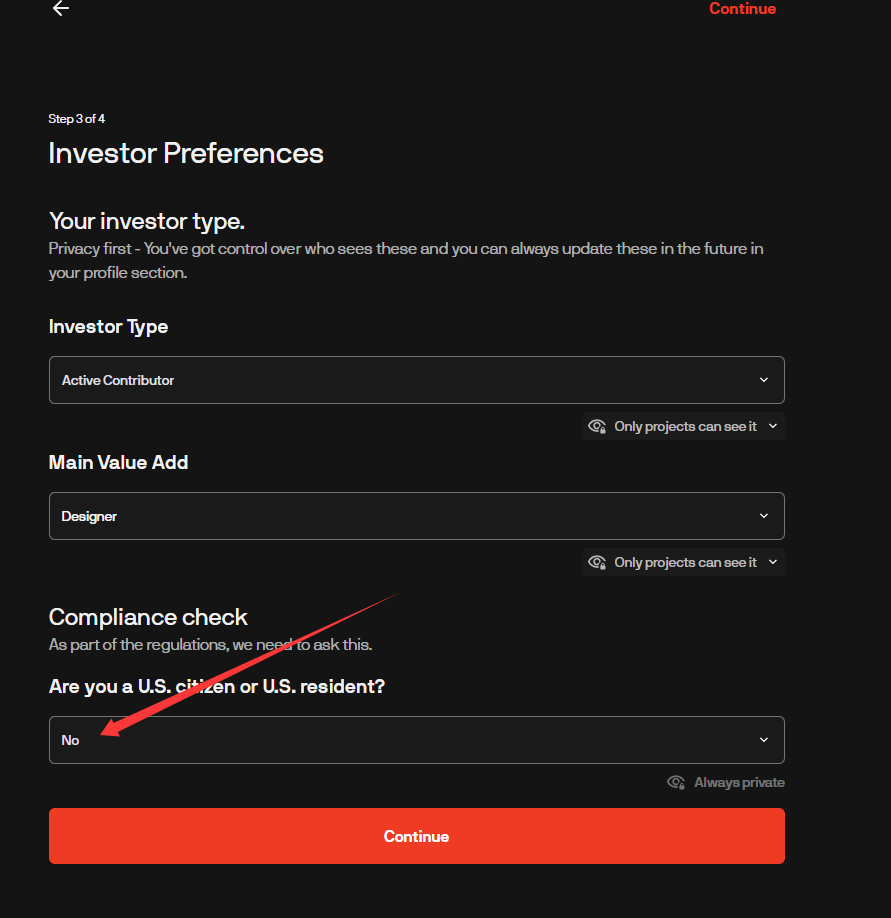Image resolution: width=891 pixels, height=918 pixels.
Task: Toggle visibility setting 'Only projects can see it' for Main Value Add
Action: pos(685,562)
